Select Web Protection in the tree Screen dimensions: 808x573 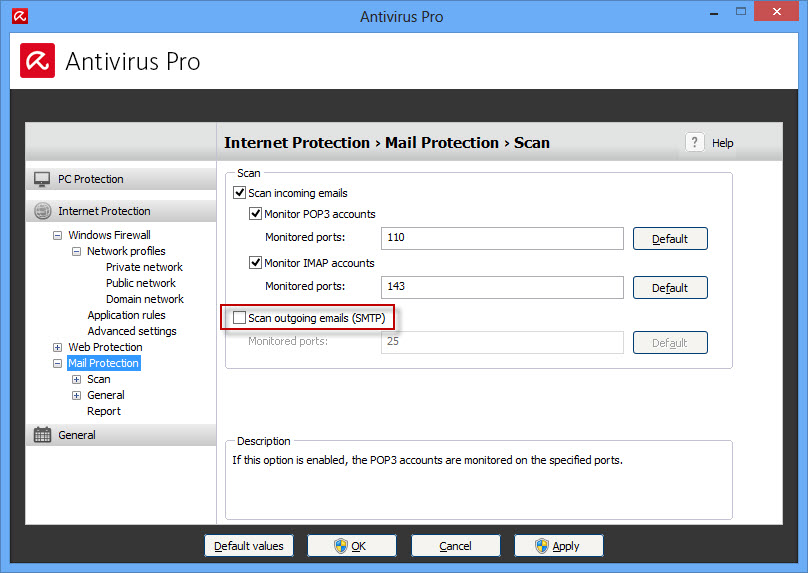tap(105, 347)
